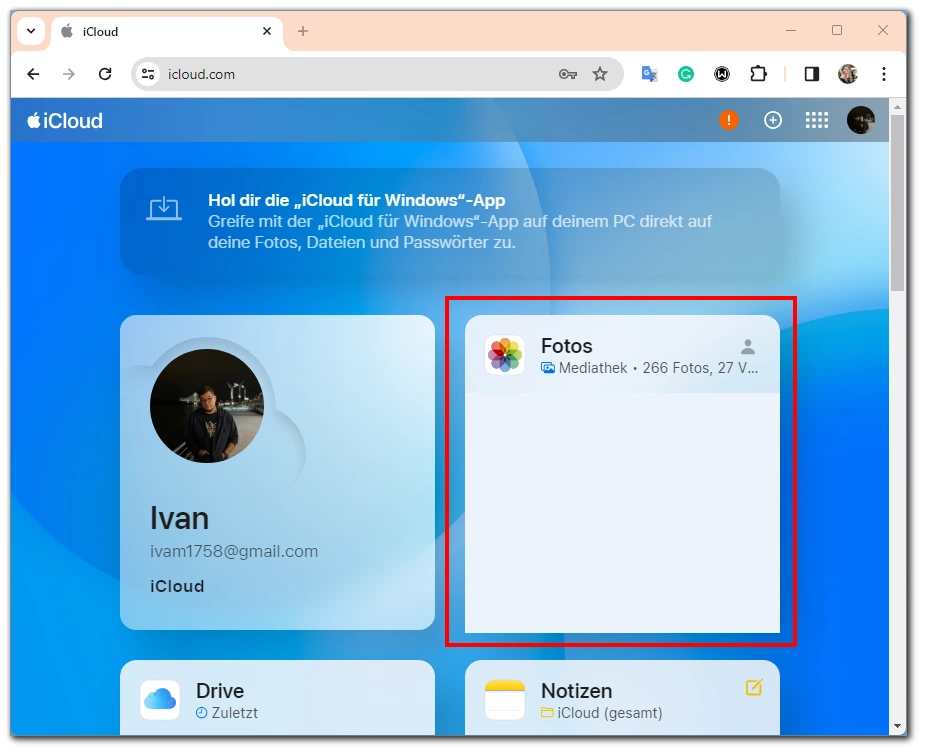Open the iCloud account avatar menu
Screen dimensions: 925x754
pyautogui.click(x=861, y=120)
